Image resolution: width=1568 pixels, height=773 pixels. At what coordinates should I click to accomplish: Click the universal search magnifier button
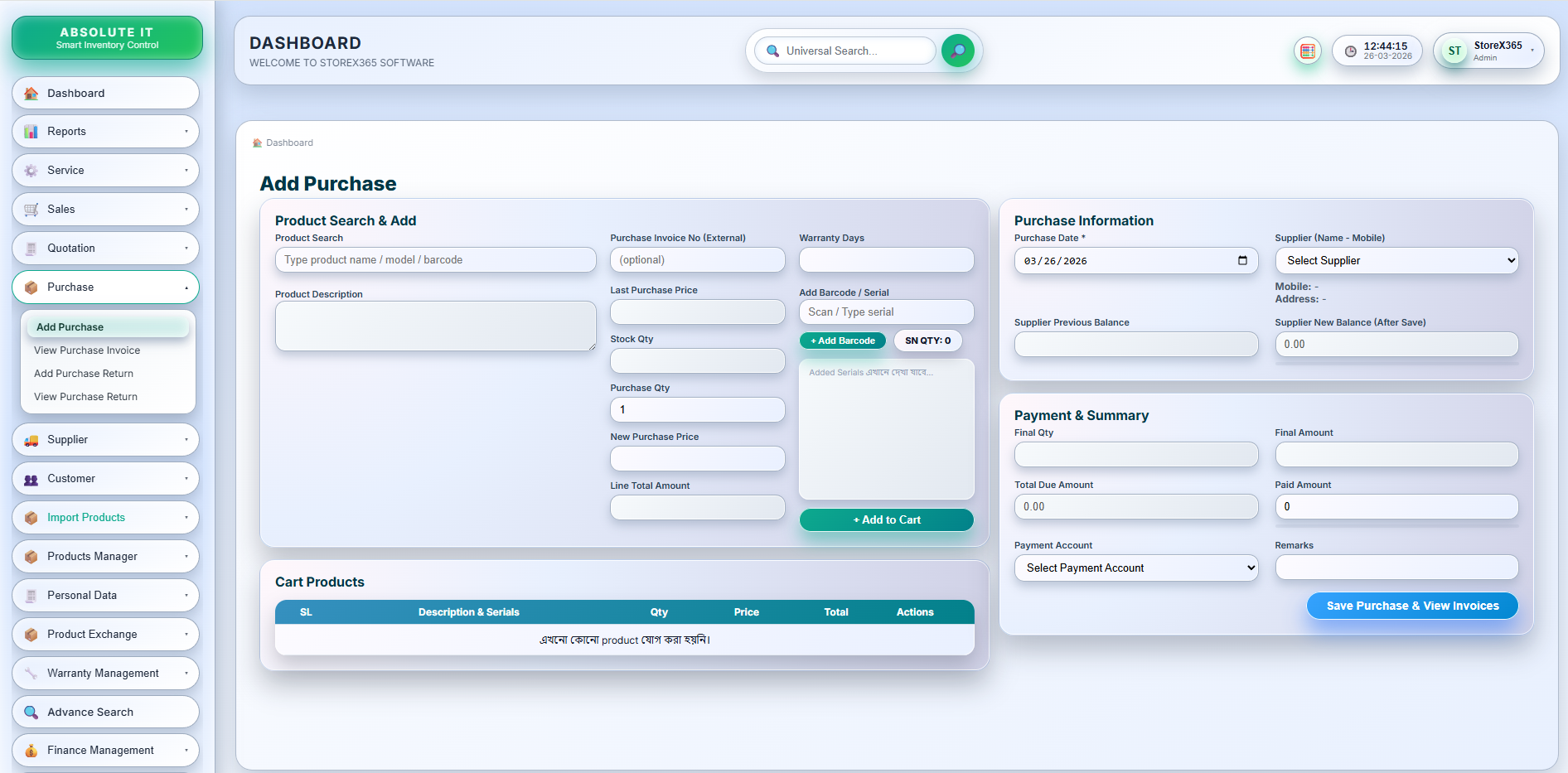pos(958,51)
